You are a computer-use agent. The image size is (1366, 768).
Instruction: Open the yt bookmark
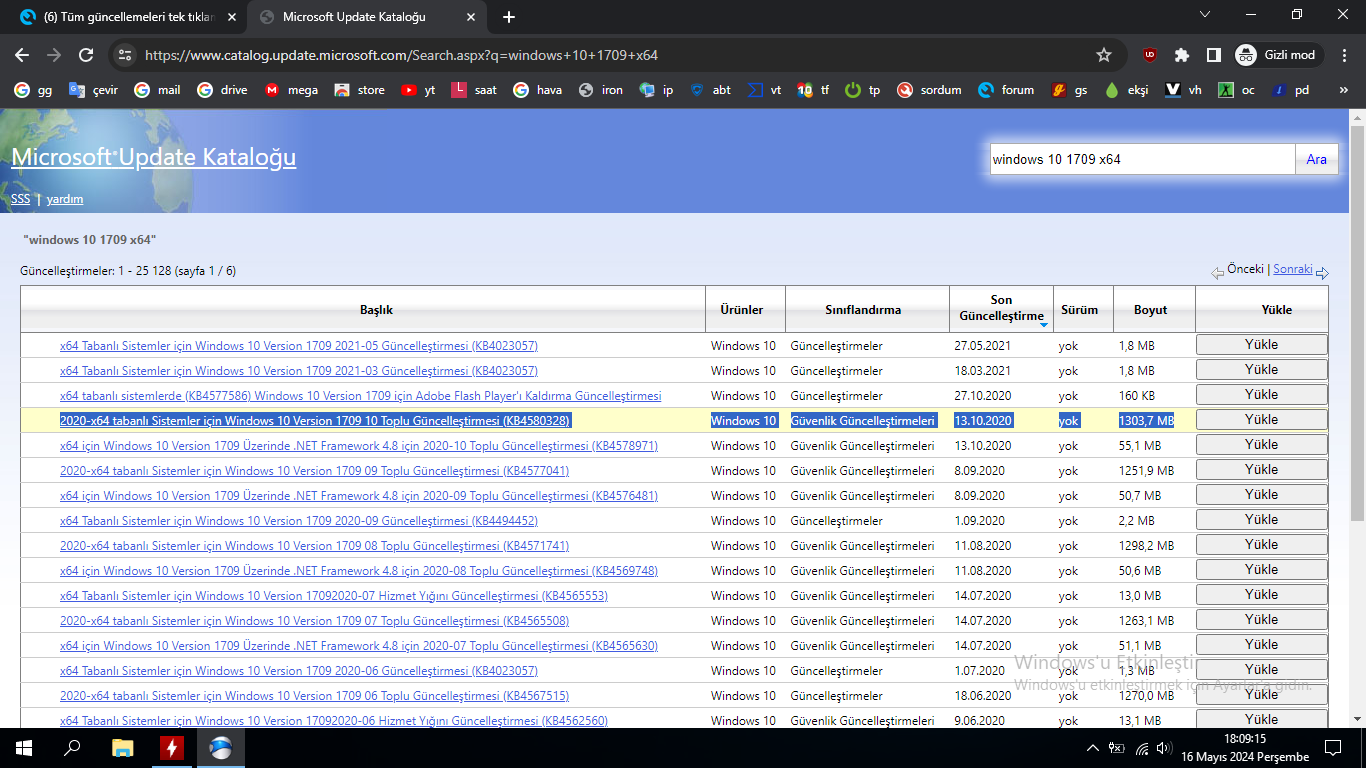point(418,90)
